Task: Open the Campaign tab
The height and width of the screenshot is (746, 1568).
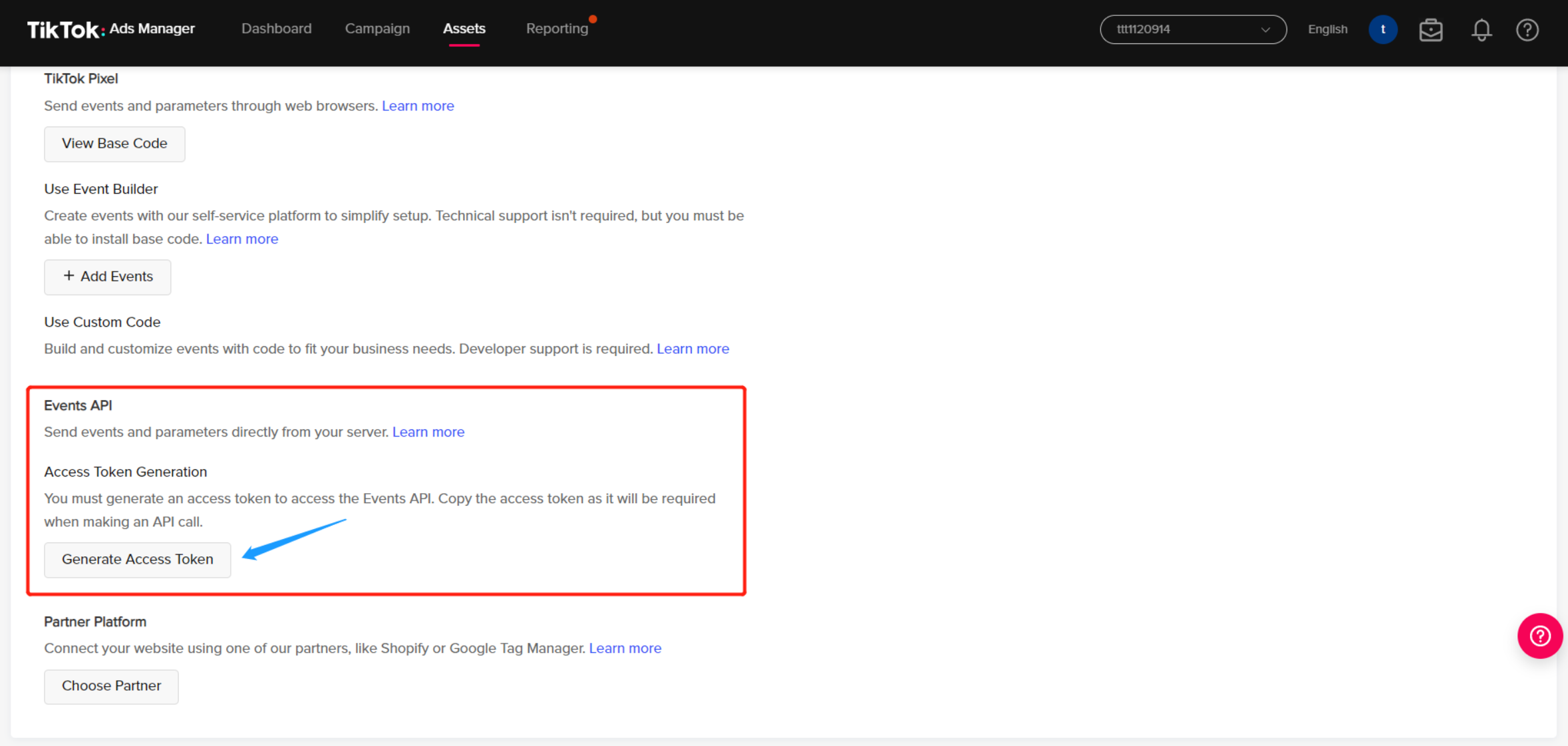Action: pyautogui.click(x=377, y=29)
